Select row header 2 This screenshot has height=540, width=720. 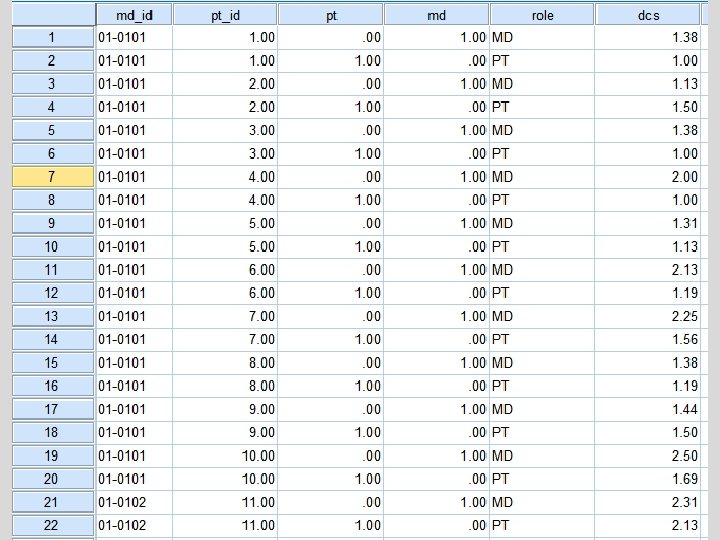(53, 61)
